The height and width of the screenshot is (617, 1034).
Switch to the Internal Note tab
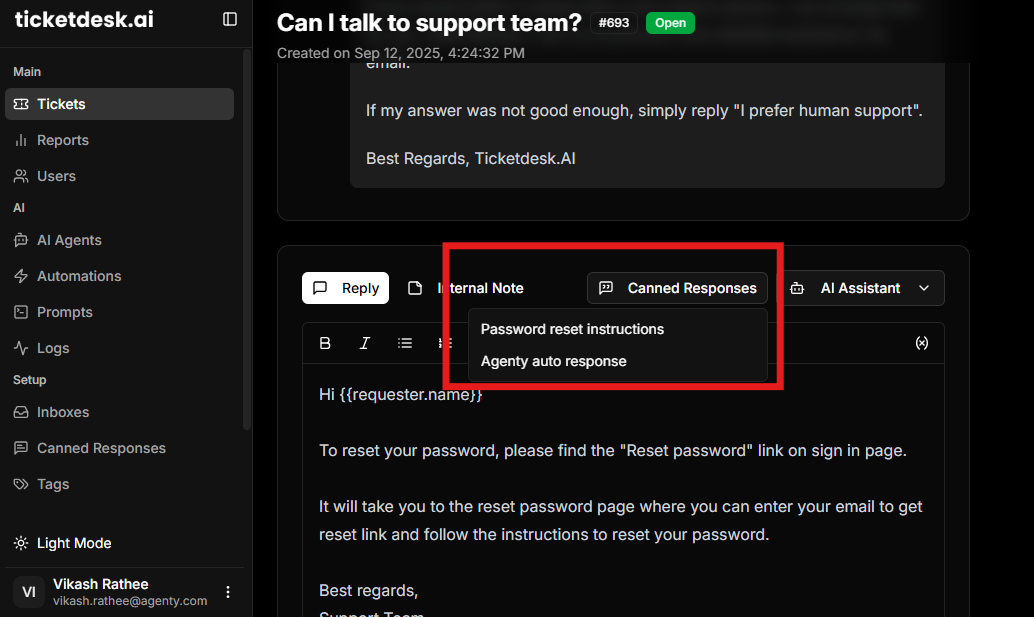[x=466, y=288]
